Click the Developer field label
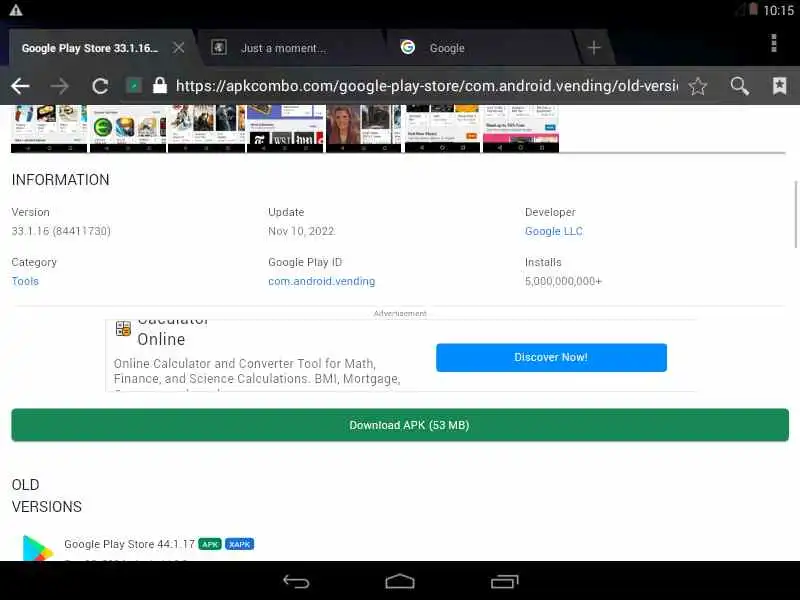800x600 pixels. coord(550,212)
